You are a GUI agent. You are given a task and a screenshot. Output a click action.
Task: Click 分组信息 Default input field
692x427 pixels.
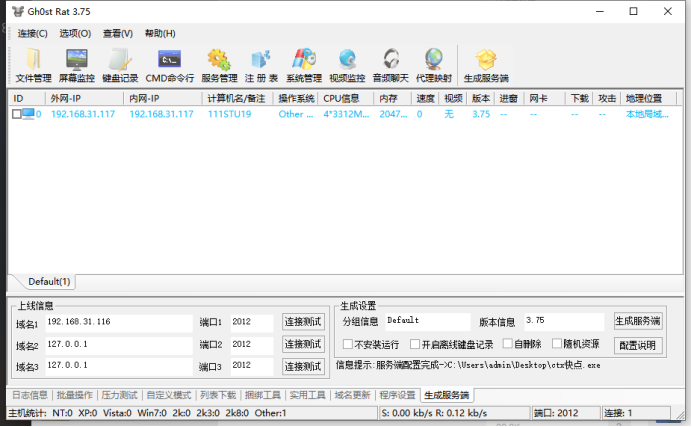(x=428, y=321)
